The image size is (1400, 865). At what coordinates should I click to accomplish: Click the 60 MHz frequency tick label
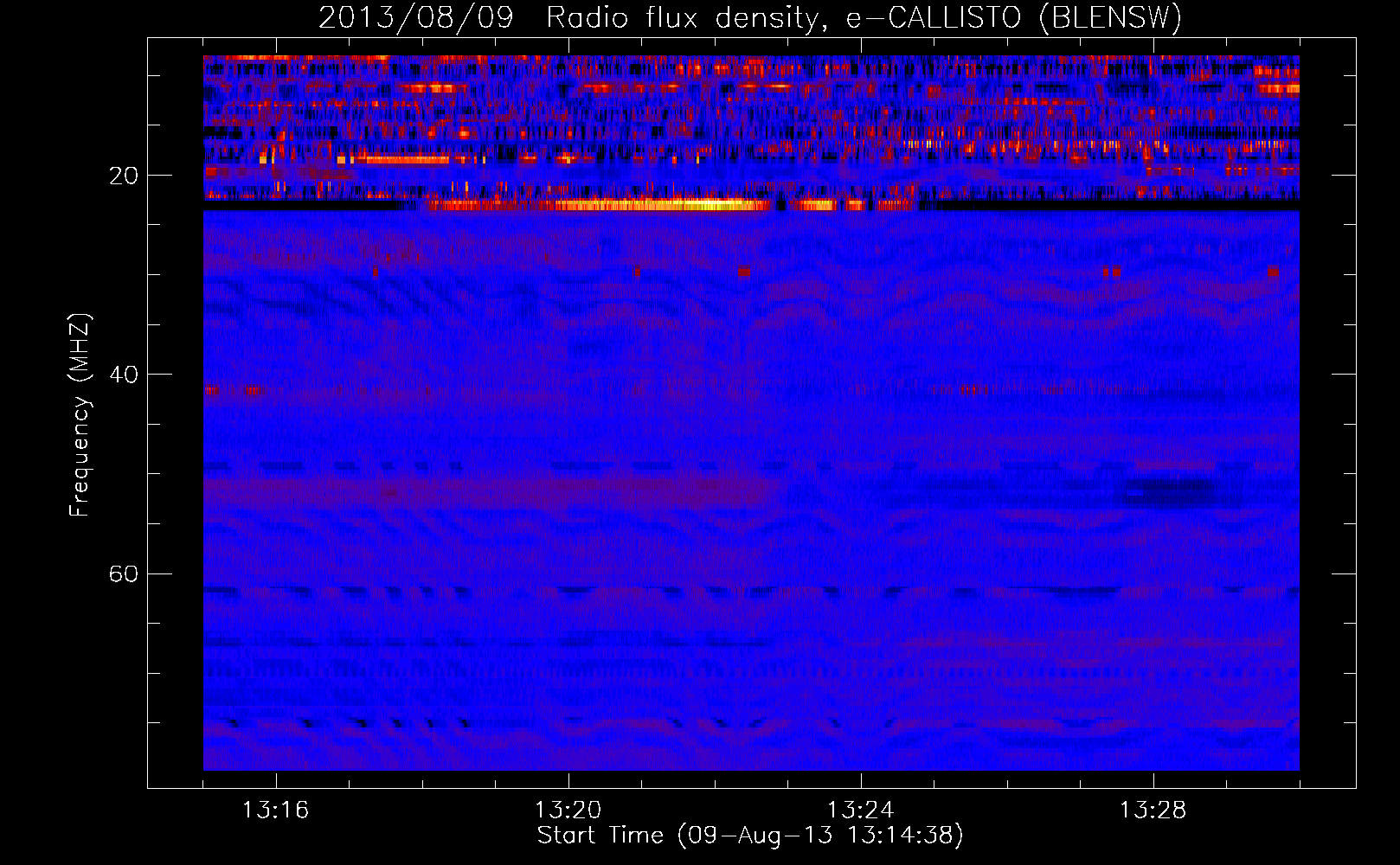coord(123,573)
